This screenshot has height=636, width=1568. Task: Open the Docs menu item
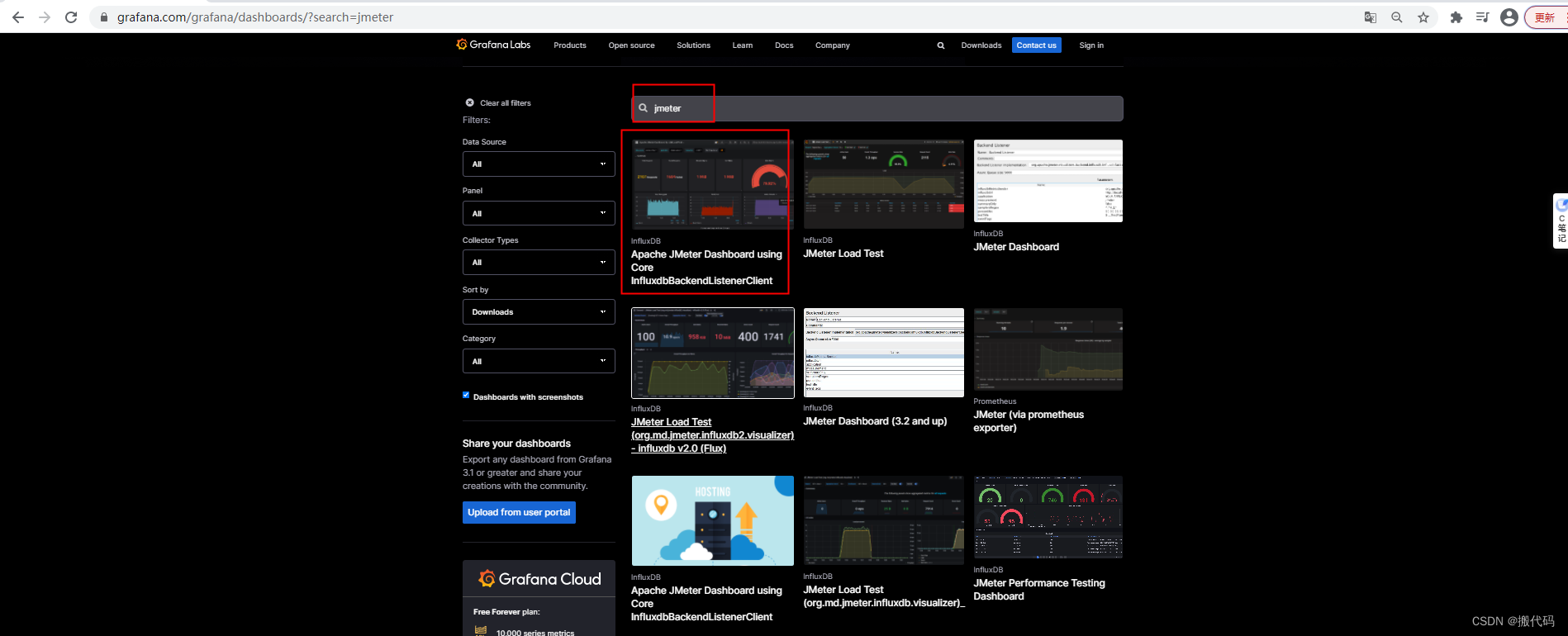point(784,45)
